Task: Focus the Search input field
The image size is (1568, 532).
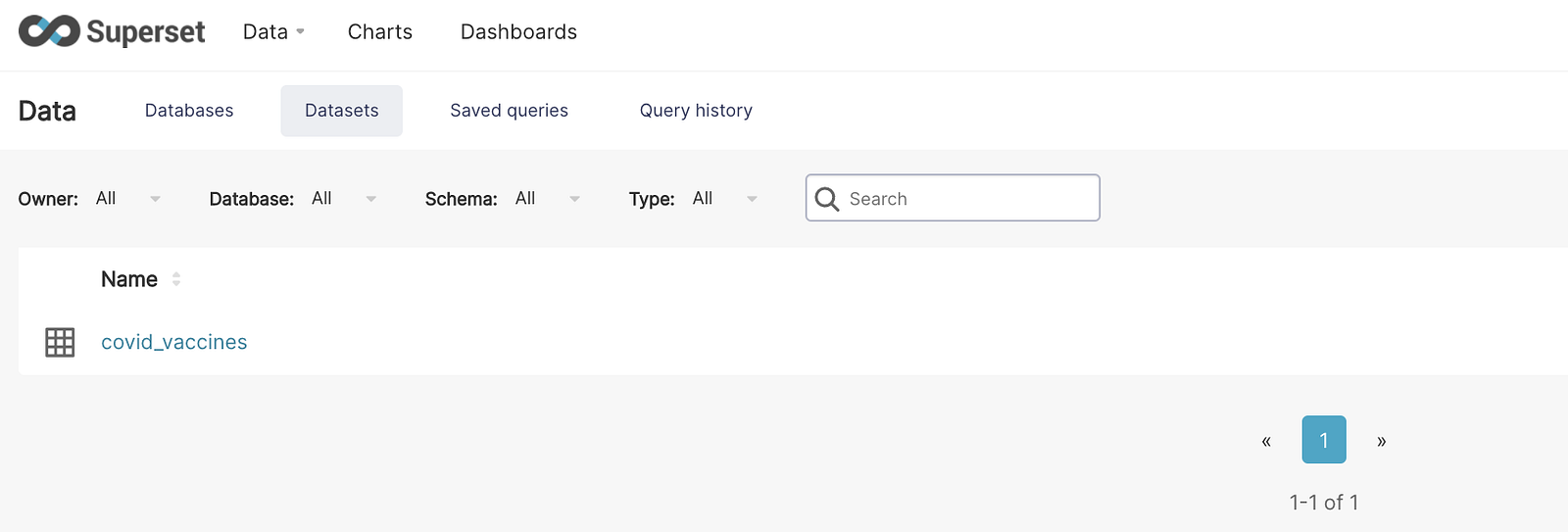Action: click(x=970, y=199)
